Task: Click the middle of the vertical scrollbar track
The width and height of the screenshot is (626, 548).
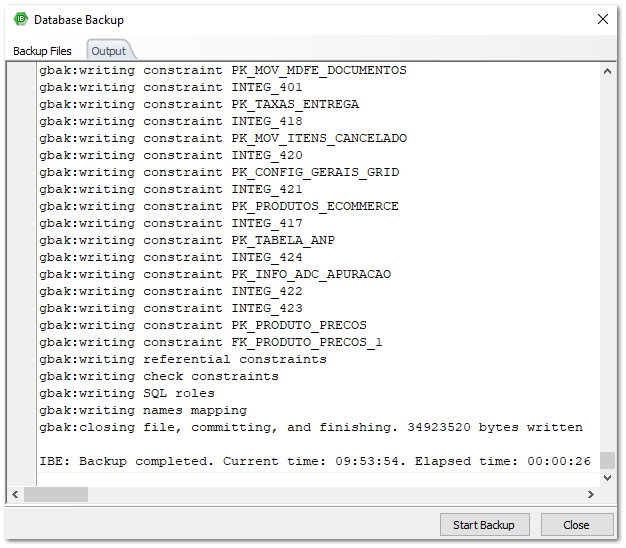Action: [x=608, y=275]
